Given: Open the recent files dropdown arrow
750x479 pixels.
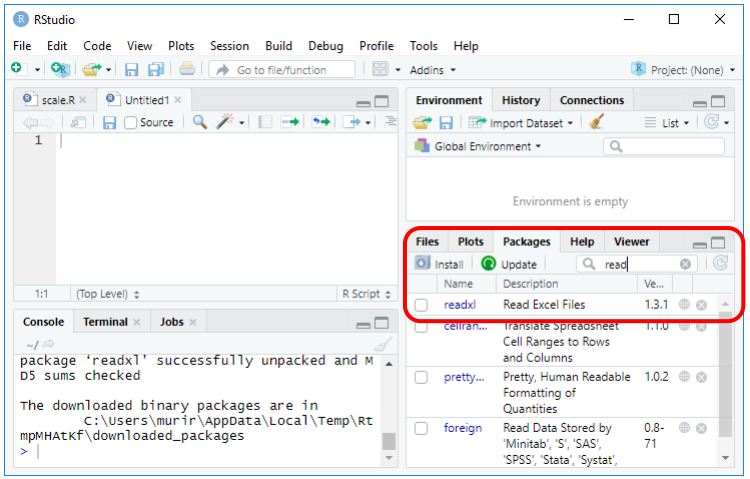Looking at the screenshot, I should (x=109, y=70).
